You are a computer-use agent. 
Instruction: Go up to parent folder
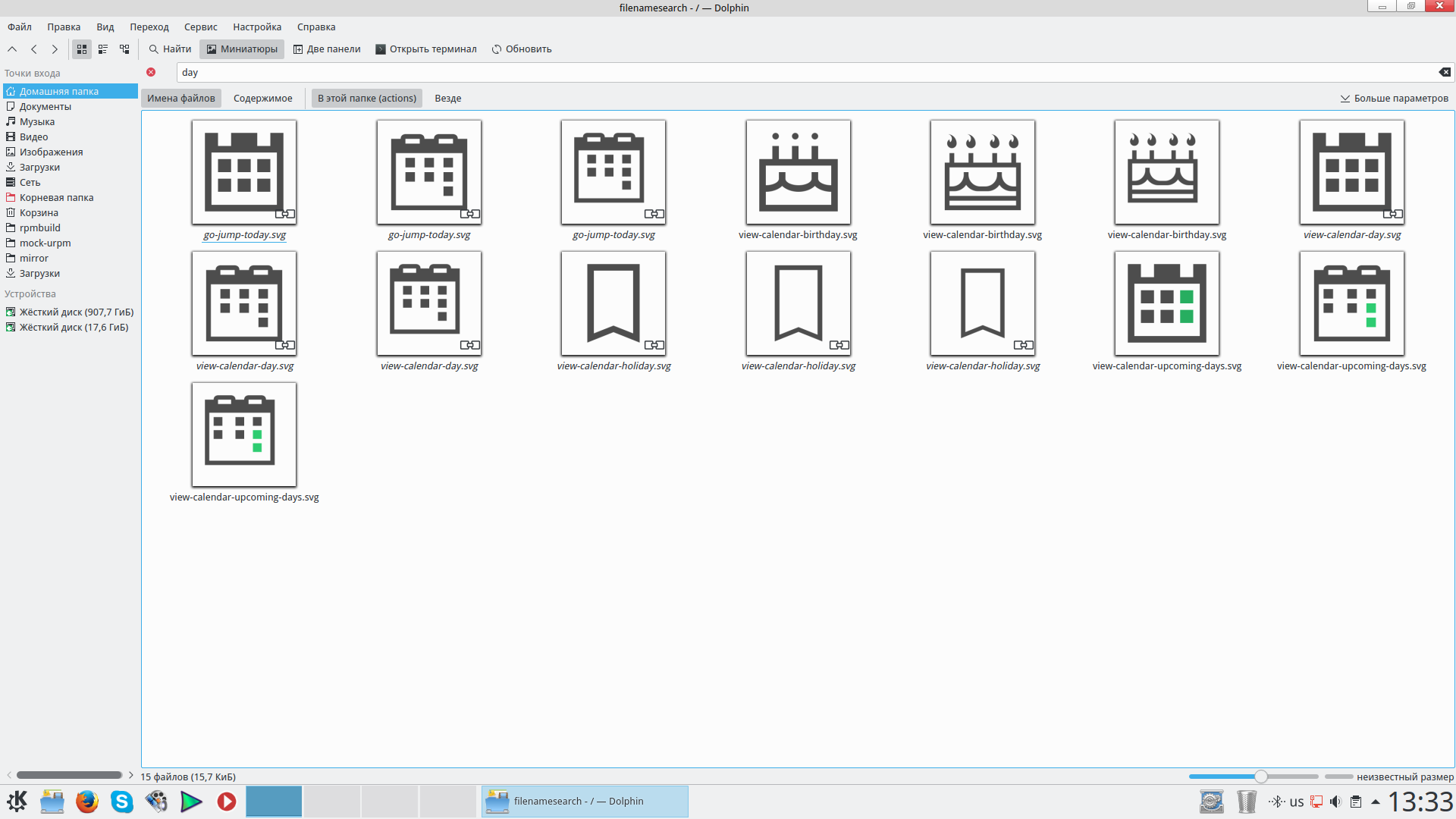click(12, 49)
